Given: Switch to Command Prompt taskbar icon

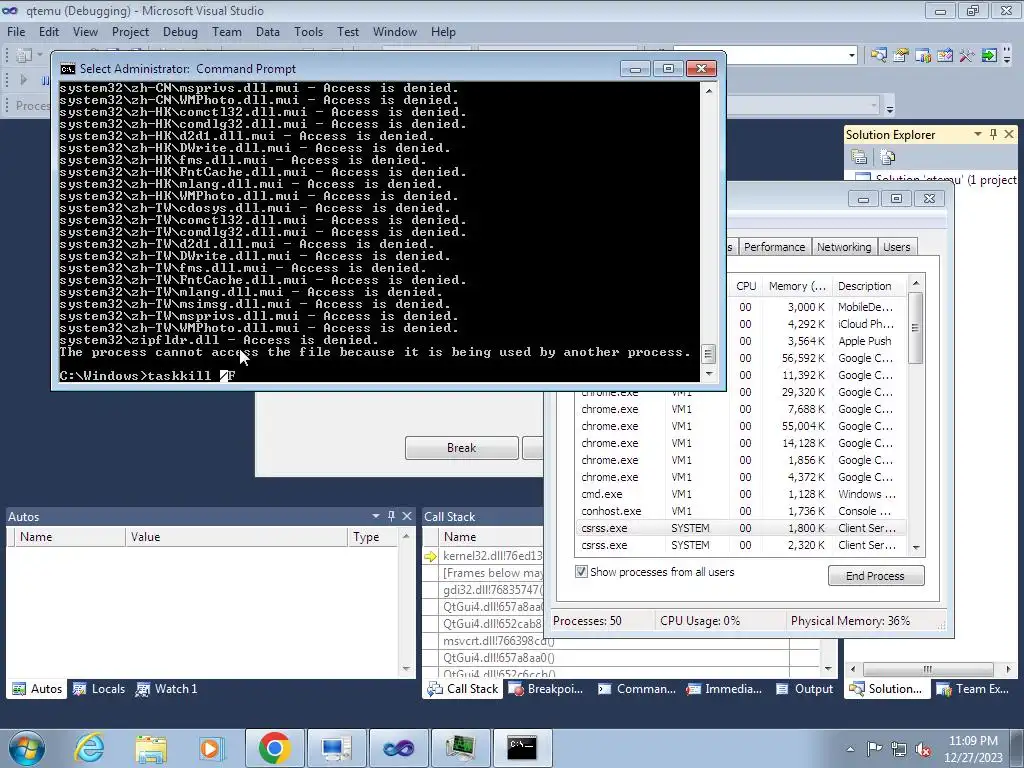Looking at the screenshot, I should tap(522, 748).
